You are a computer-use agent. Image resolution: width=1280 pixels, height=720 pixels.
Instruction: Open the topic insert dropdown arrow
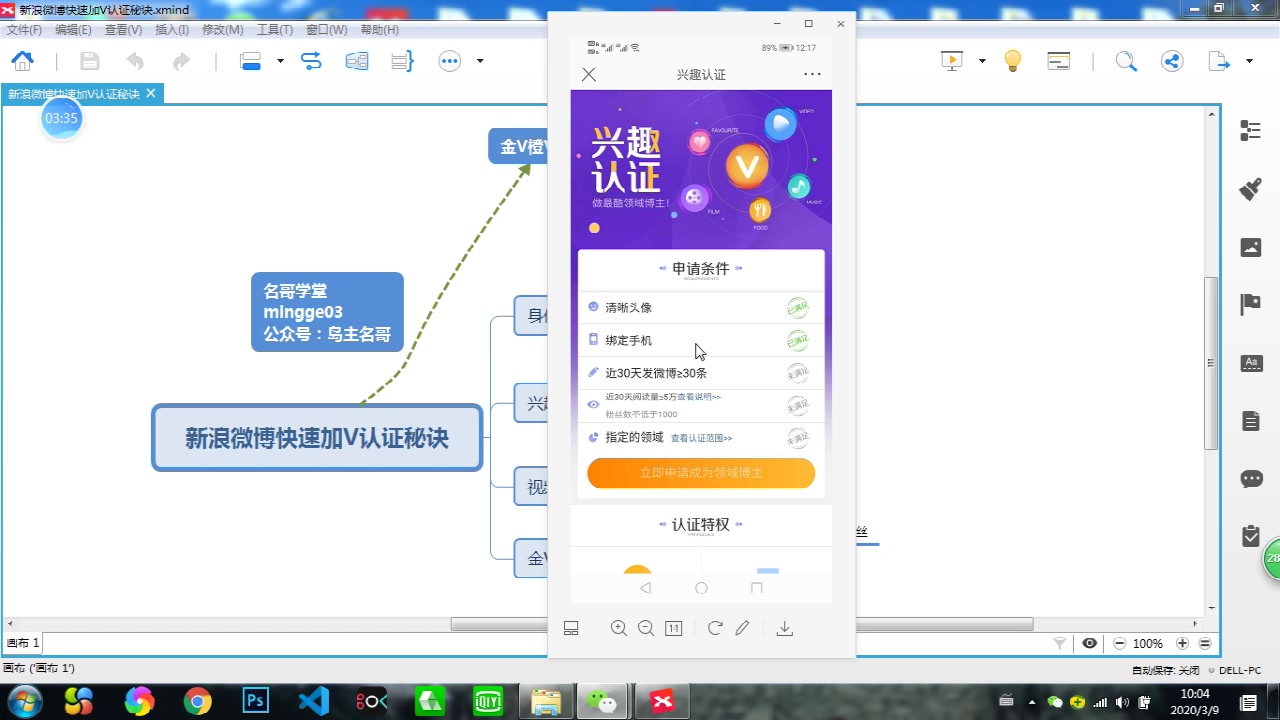point(280,61)
